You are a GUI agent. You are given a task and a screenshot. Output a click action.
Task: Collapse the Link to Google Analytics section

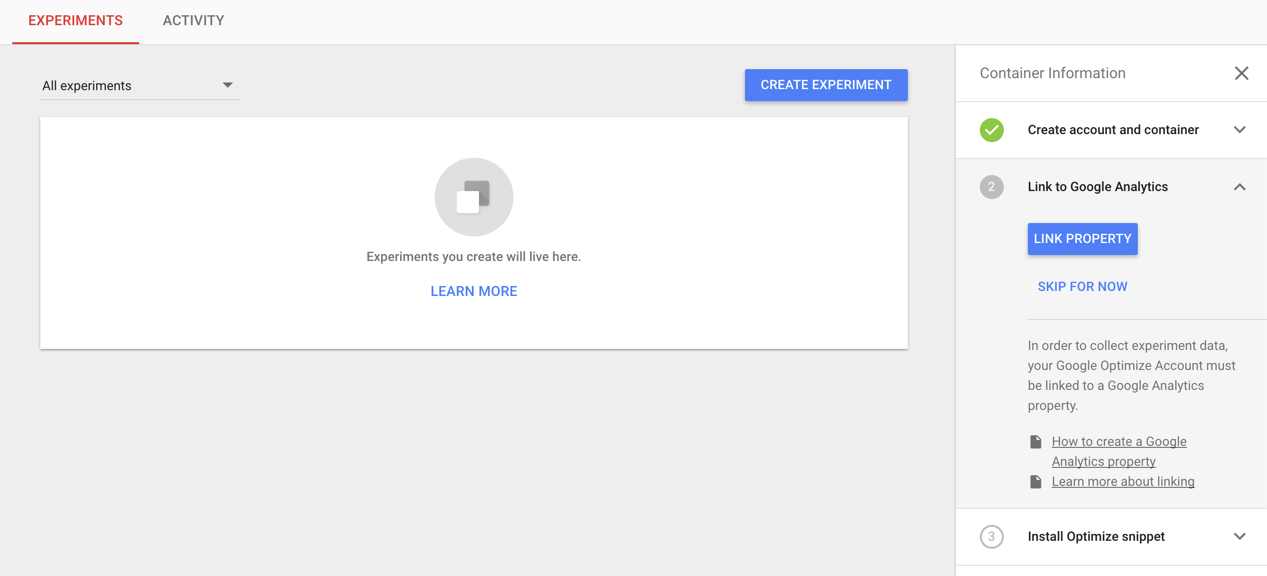[x=1239, y=187]
